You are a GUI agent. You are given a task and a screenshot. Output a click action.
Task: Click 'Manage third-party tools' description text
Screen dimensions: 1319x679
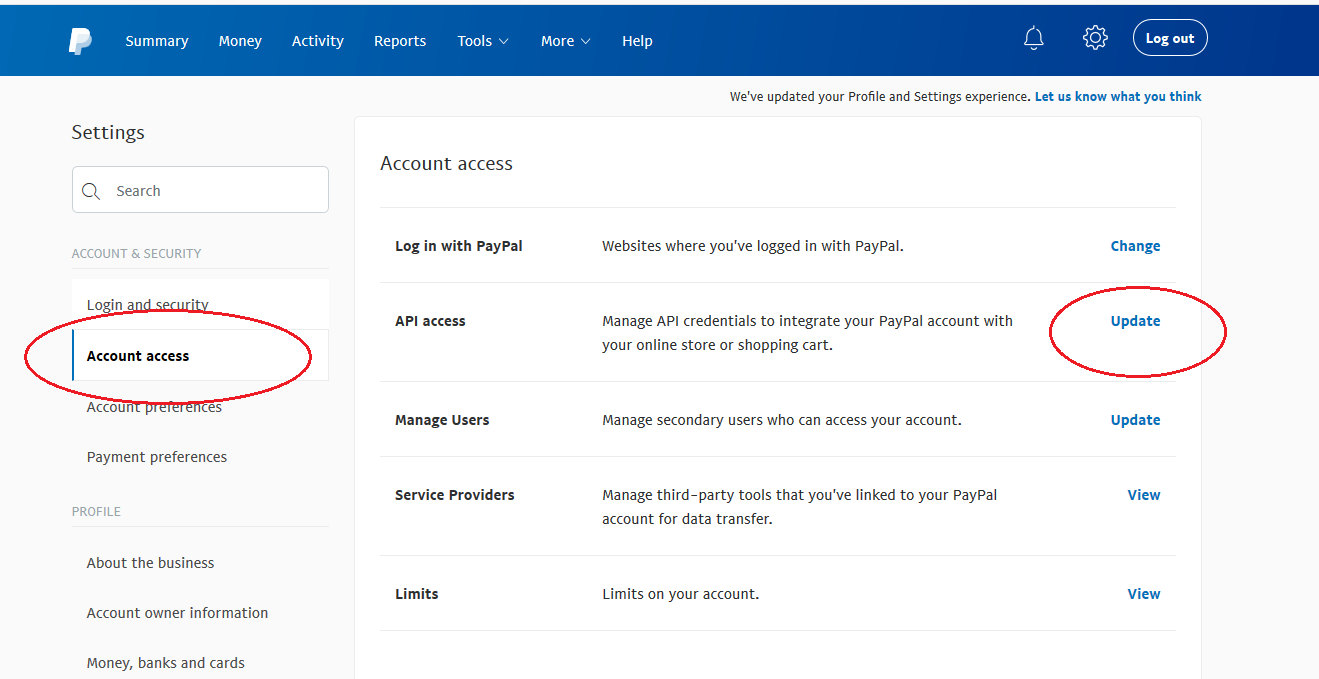(800, 507)
